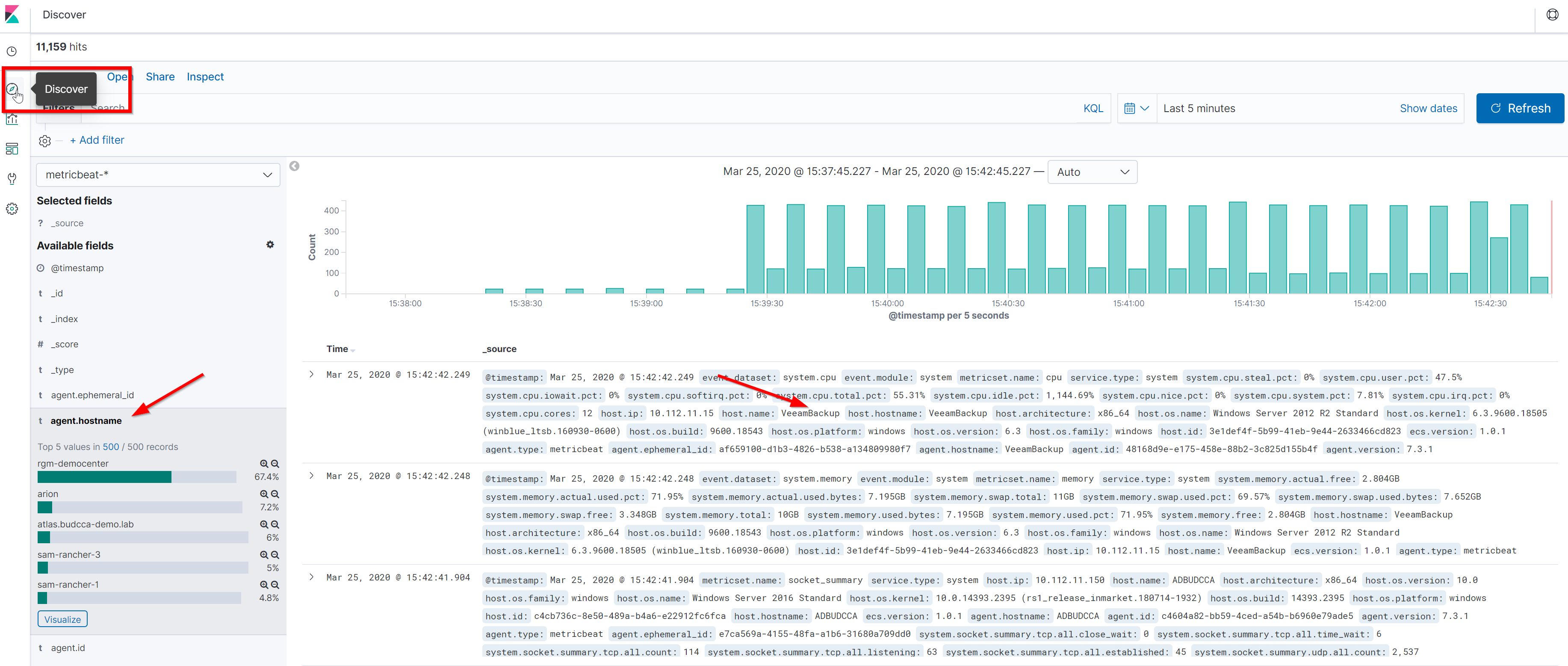Filter out arion value

275,494
